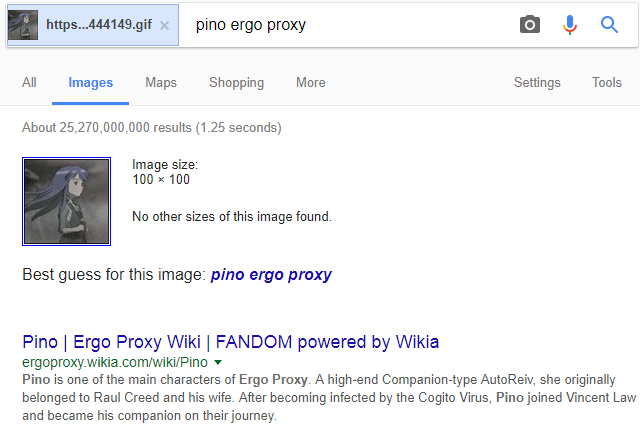640x432 pixels.
Task: Click the best guess 'pino ergo proxy' link
Action: [x=271, y=274]
